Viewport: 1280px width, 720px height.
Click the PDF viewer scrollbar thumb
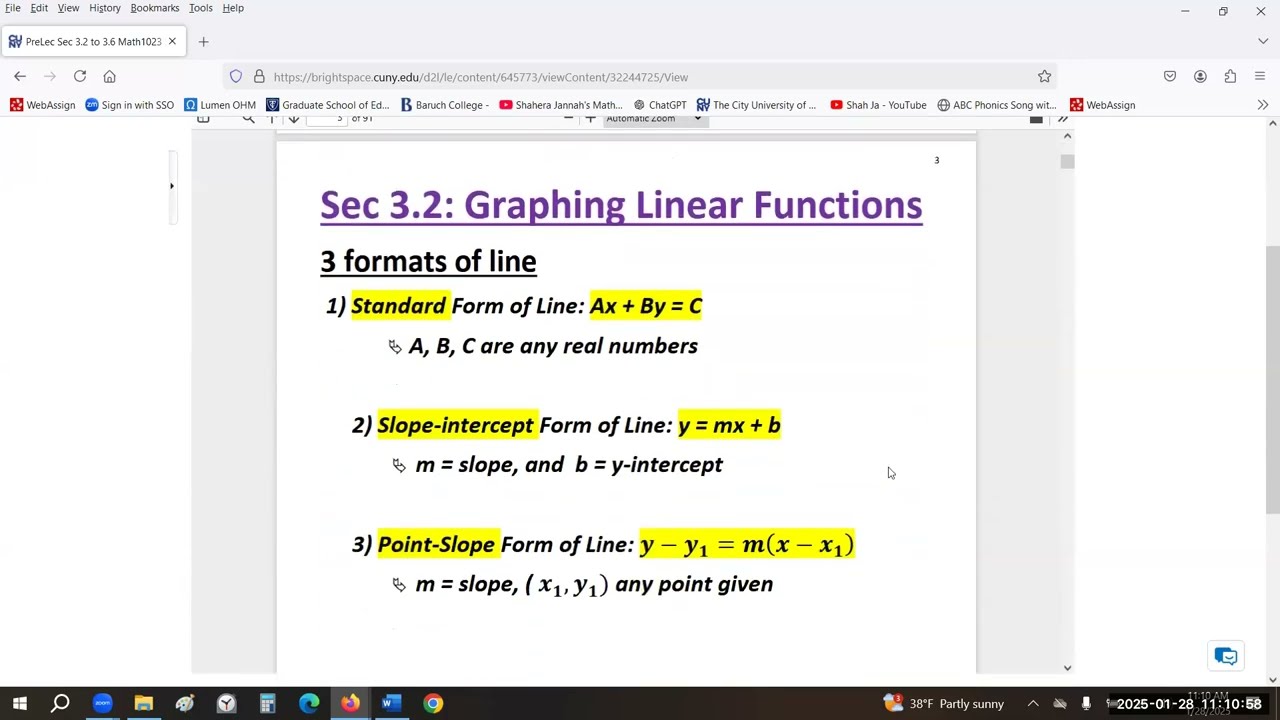coord(1067,161)
